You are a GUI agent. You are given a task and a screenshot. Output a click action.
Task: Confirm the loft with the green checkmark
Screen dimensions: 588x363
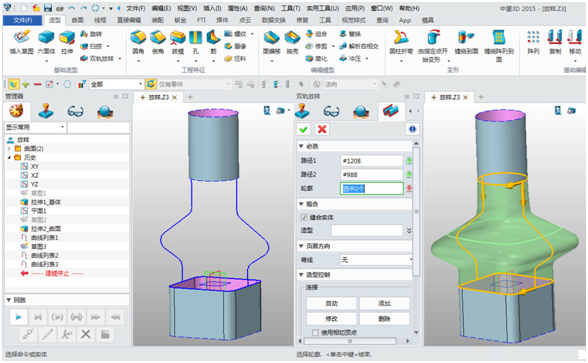[303, 129]
